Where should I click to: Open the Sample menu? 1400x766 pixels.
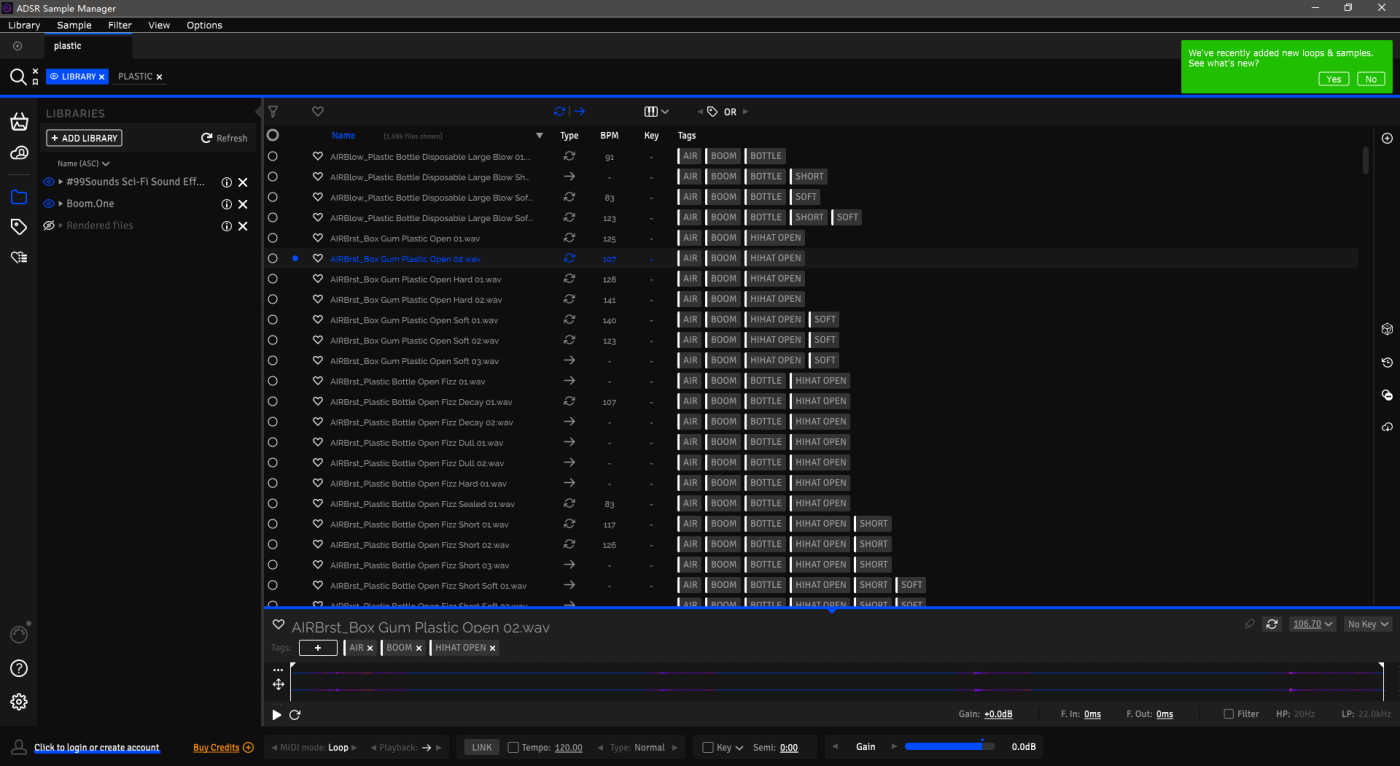pyautogui.click(x=74, y=25)
